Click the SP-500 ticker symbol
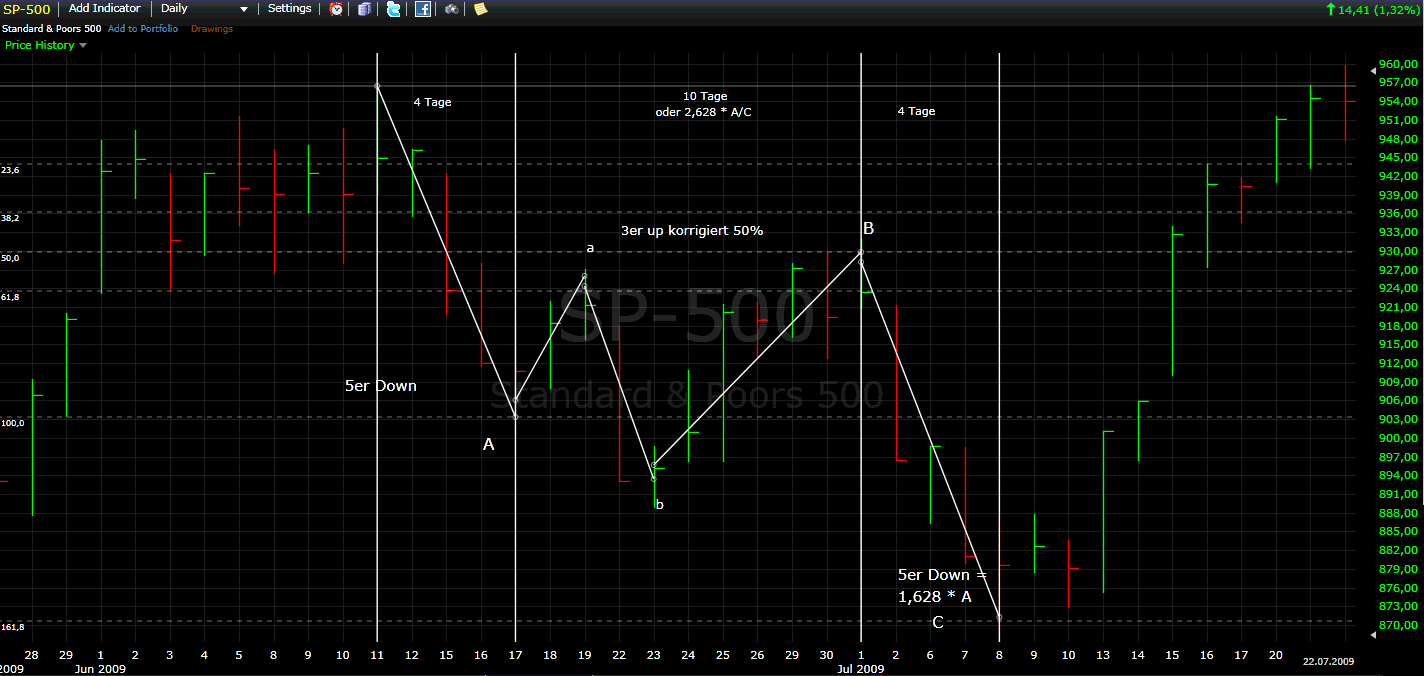Screen dimensions: 1424x676 [x=26, y=9]
